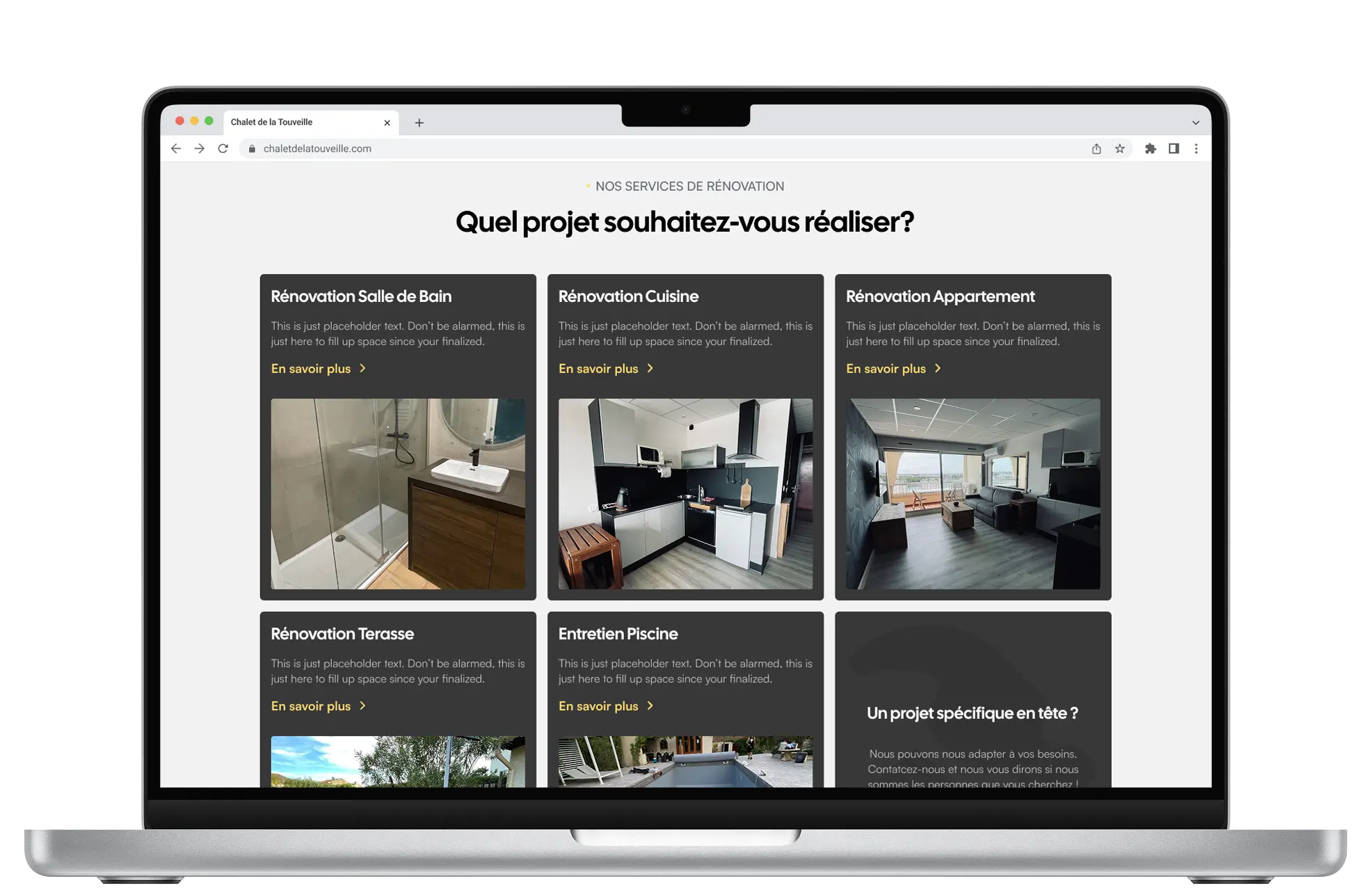Click the Rénovation Terasse heading
This screenshot has height=892, width=1372.
click(342, 634)
